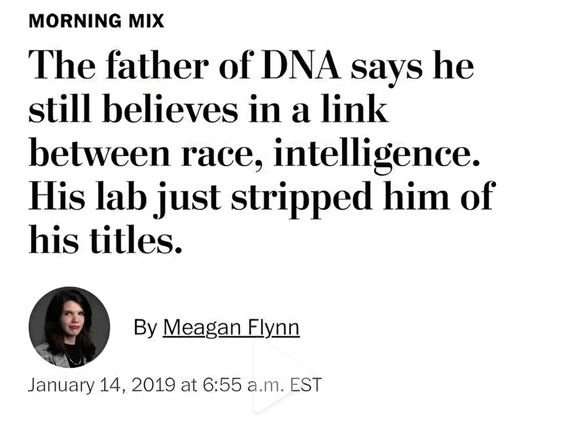Click the 6:55 a.m. EST timestamp
The height and width of the screenshot is (431, 568).
[x=262, y=385]
